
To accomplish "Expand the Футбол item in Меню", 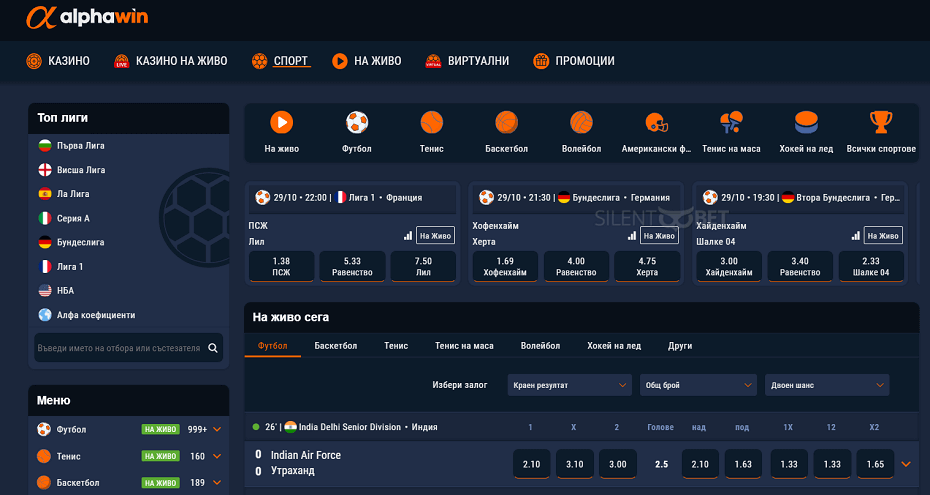I will [x=217, y=430].
